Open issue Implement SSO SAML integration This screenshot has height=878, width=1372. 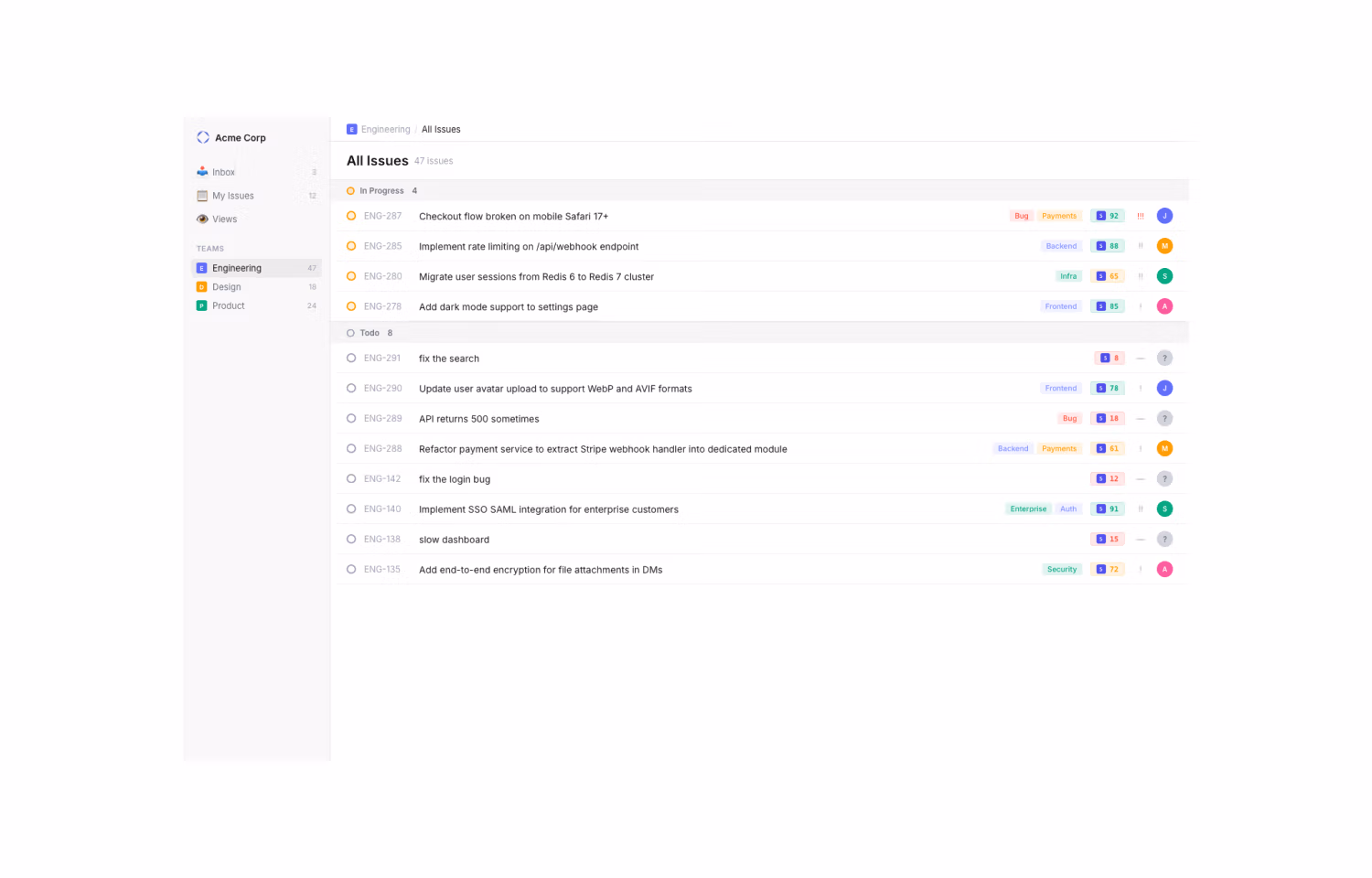tap(548, 509)
